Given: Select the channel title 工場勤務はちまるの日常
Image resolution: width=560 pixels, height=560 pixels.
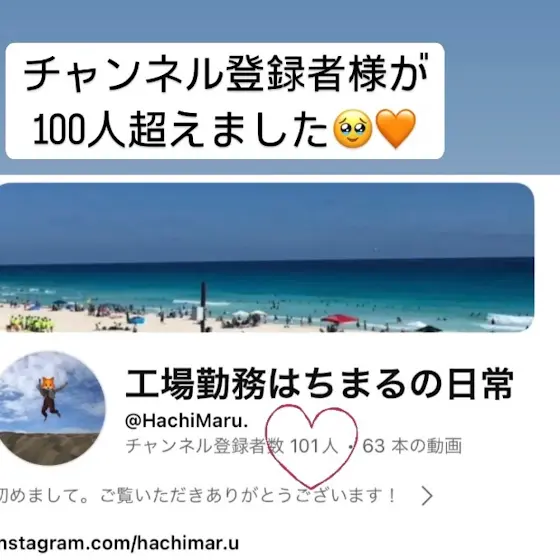Looking at the screenshot, I should point(320,384).
